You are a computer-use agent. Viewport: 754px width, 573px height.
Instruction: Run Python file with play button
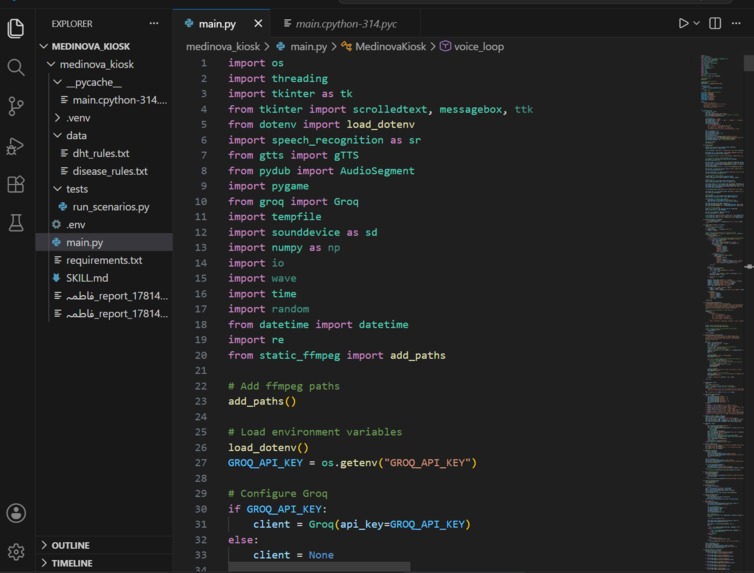[x=683, y=23]
